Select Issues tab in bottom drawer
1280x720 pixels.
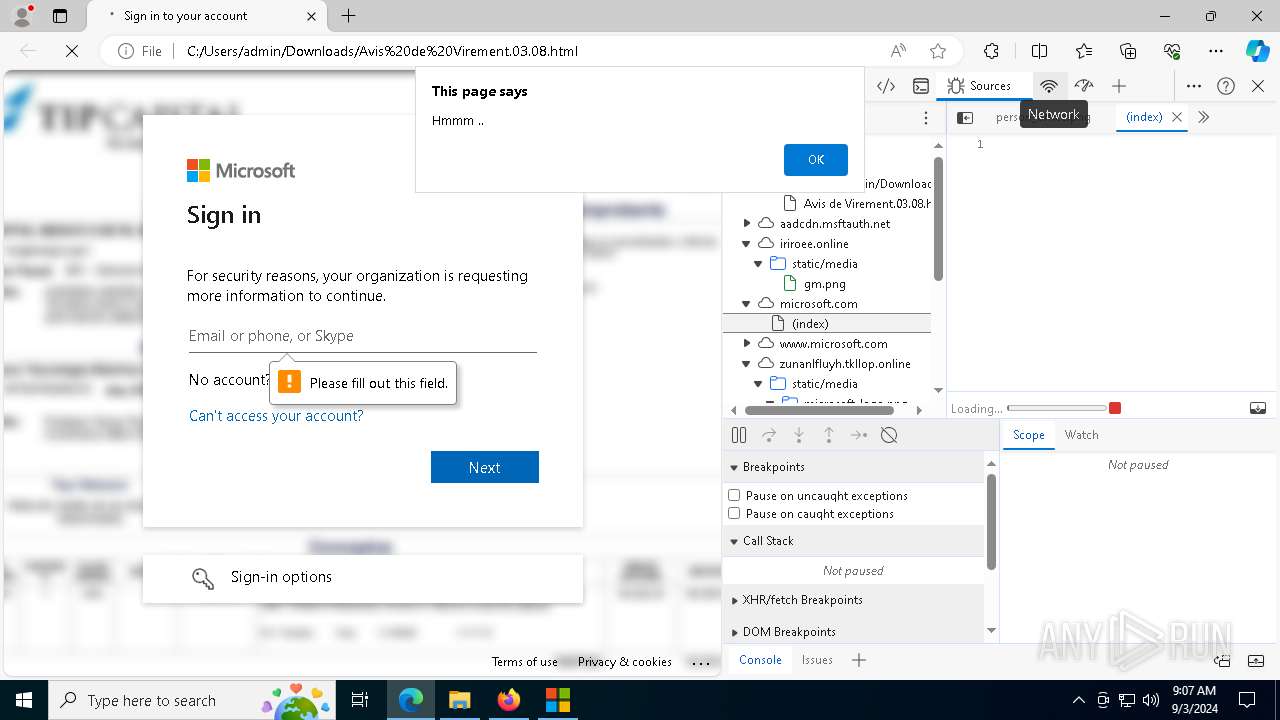point(817,660)
